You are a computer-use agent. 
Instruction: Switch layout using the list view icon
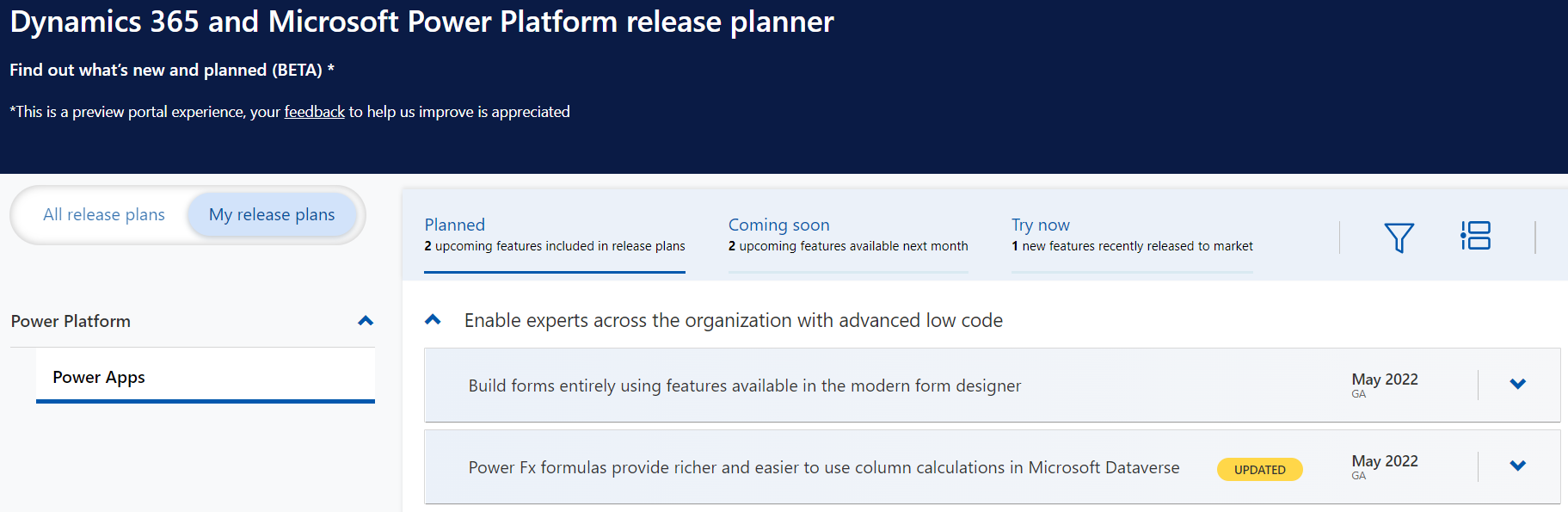click(1475, 236)
